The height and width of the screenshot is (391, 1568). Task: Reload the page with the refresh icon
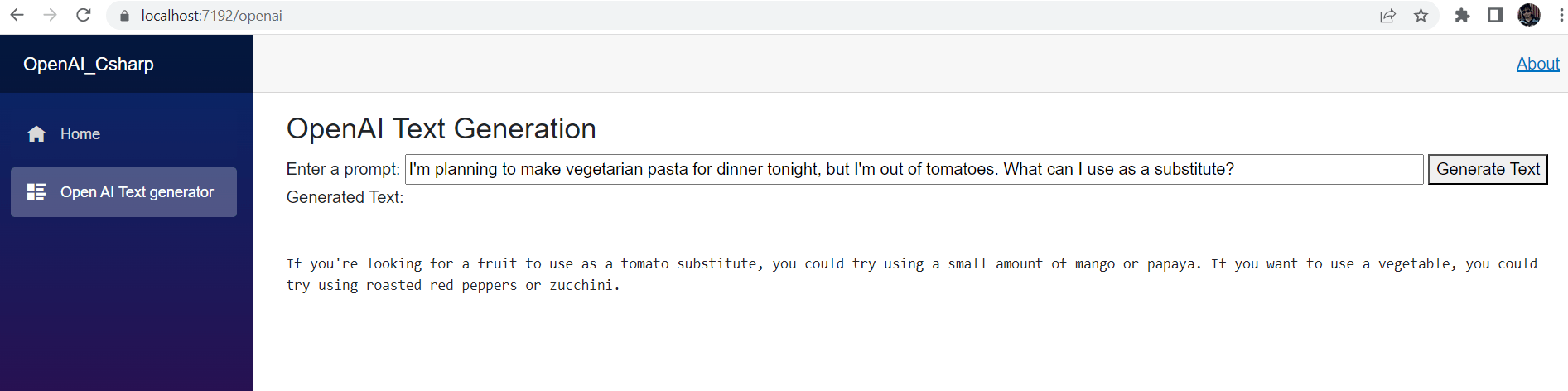[x=83, y=15]
